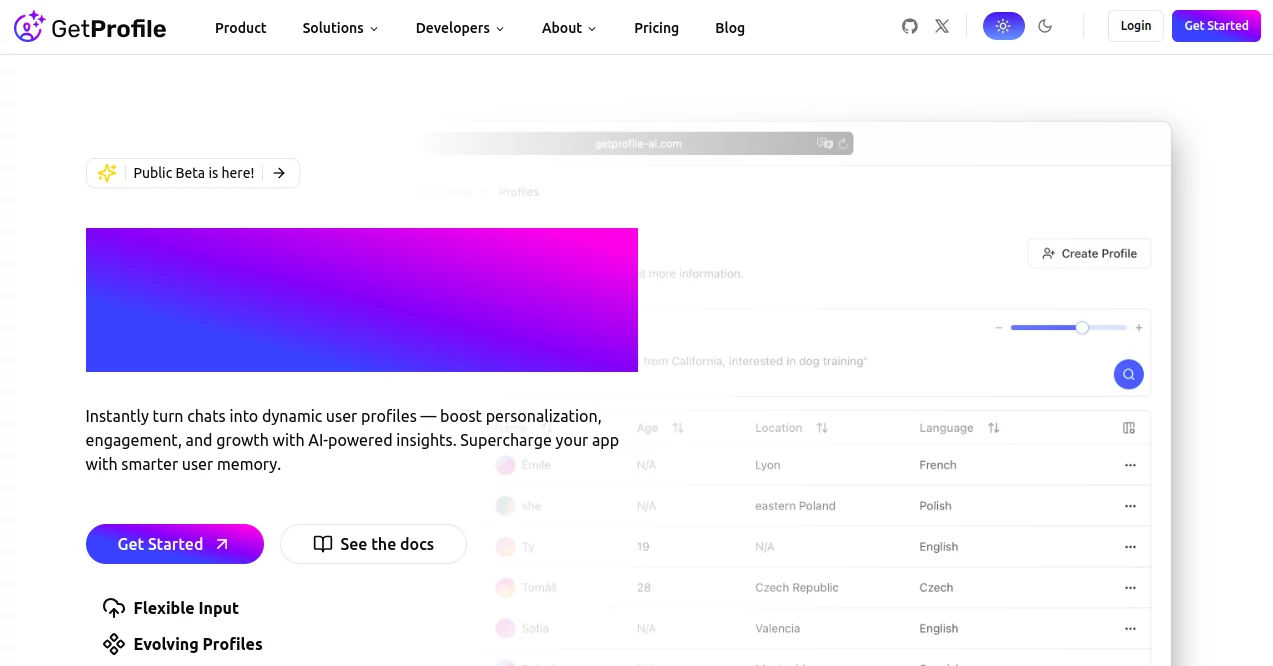Click the Evolving Profiles icon

pos(114,644)
